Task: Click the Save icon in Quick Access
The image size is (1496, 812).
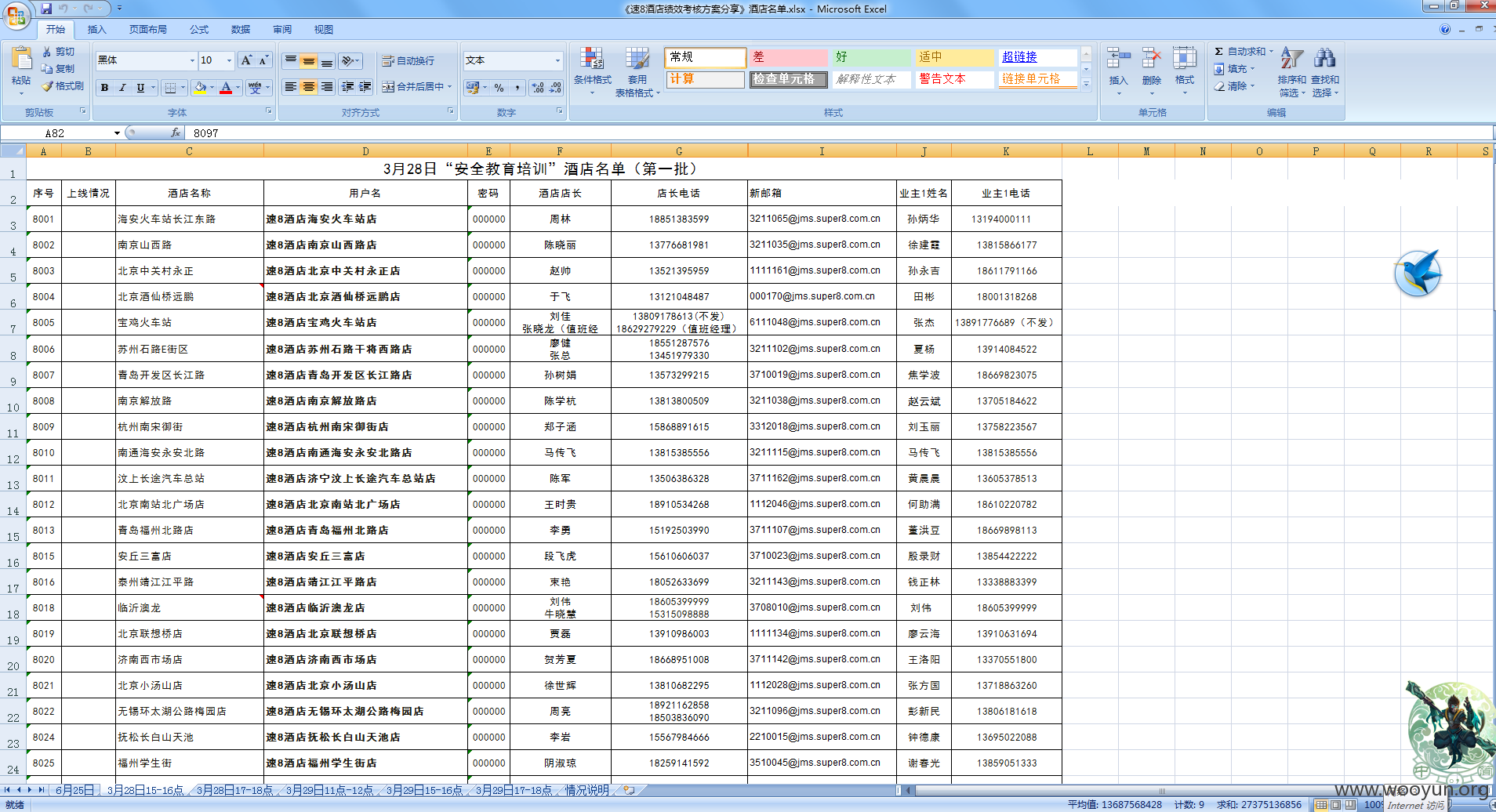Action: [x=46, y=9]
